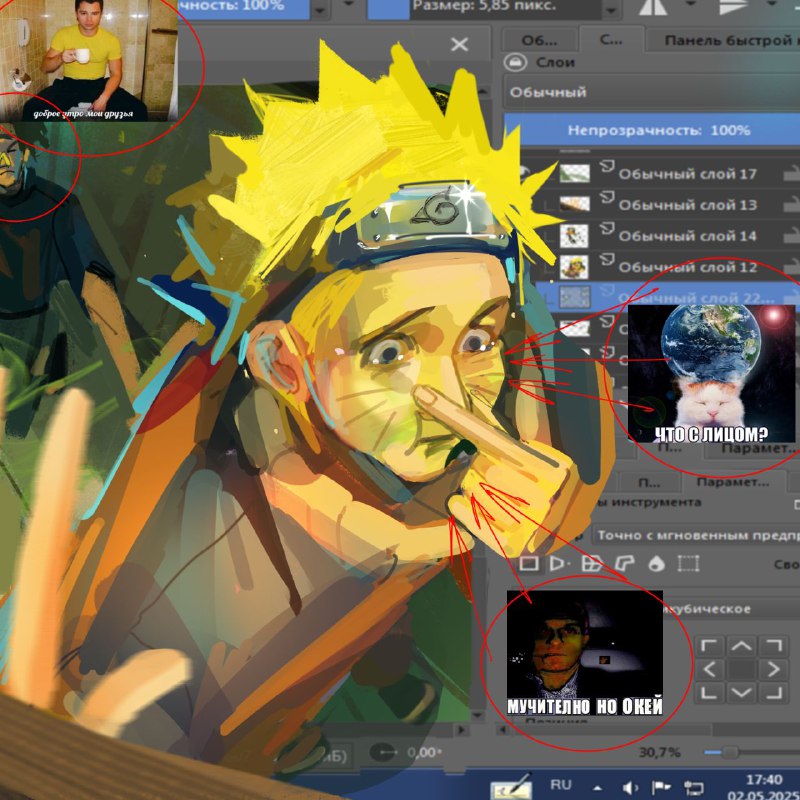This screenshot has height=800, width=800.
Task: Adjust the Размер 5,85 пикс. slider
Action: pyautogui.click(x=484, y=10)
